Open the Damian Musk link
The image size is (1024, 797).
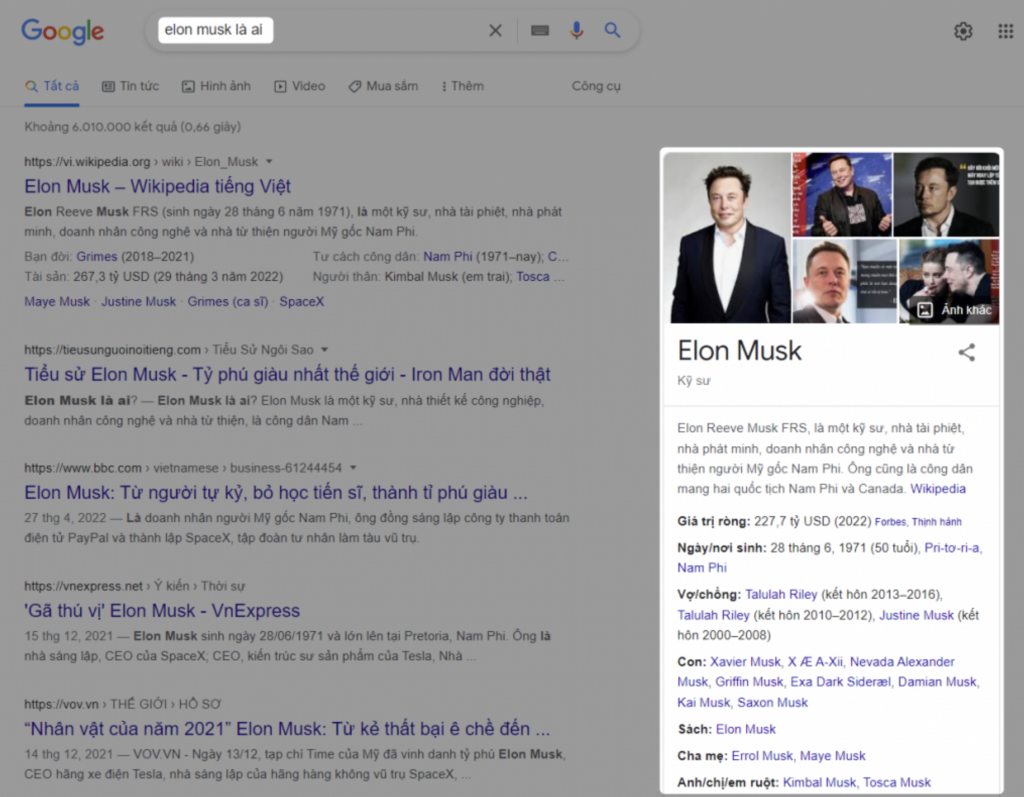point(937,682)
